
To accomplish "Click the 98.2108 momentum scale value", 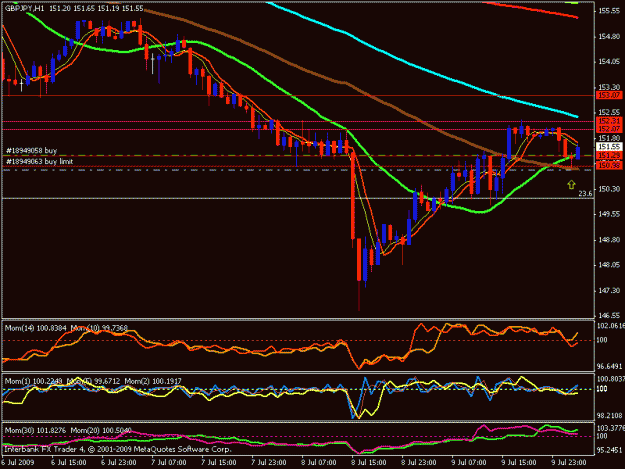I will tap(610, 415).
